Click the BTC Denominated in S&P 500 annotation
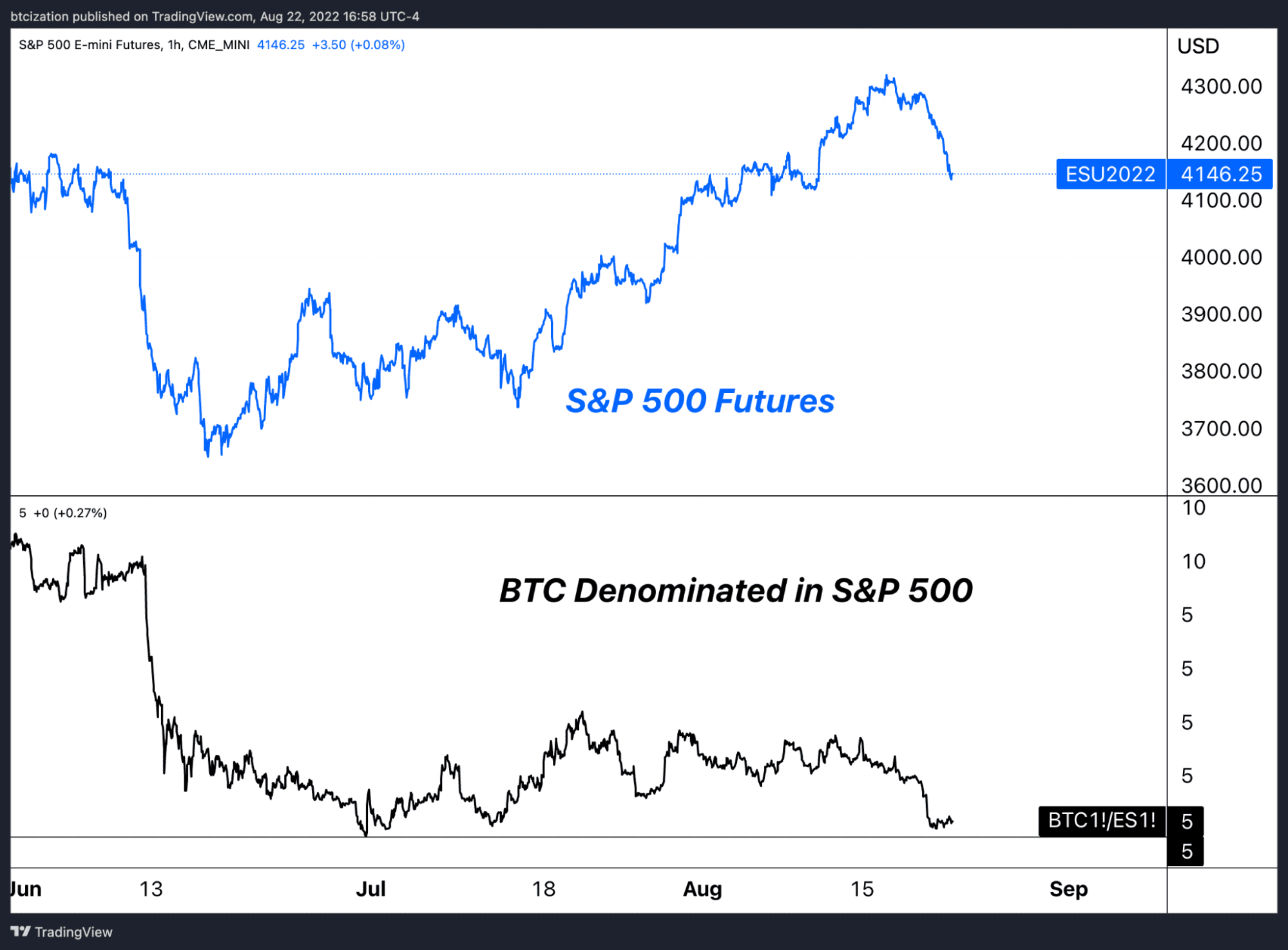This screenshot has height=950, width=1288. coord(736,590)
